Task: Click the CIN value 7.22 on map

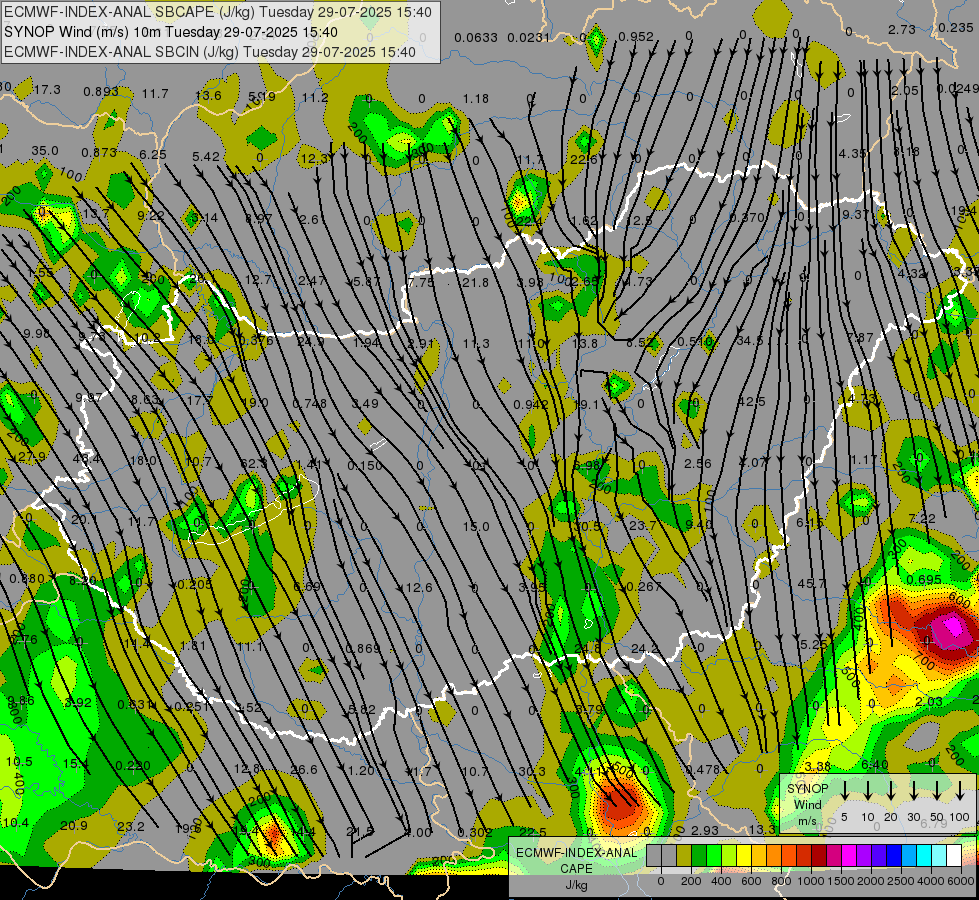Action: click(923, 518)
